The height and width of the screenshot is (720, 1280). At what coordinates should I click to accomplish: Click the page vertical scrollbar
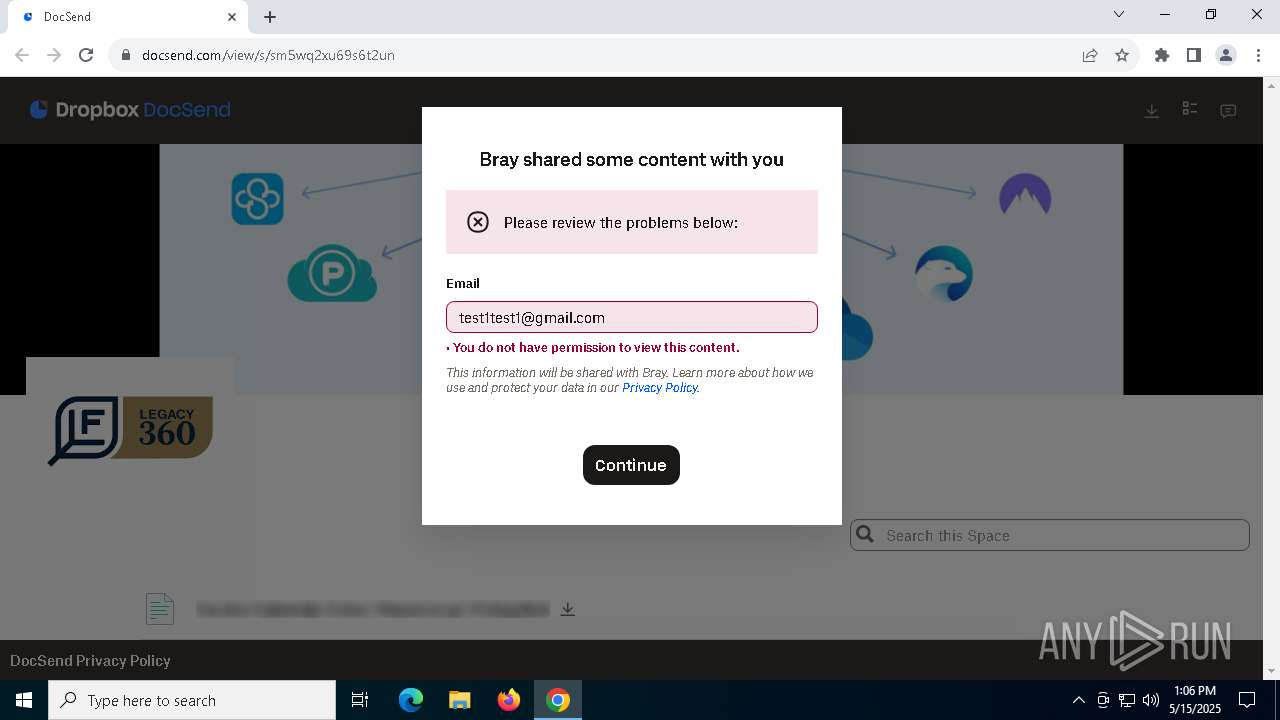(x=1271, y=378)
